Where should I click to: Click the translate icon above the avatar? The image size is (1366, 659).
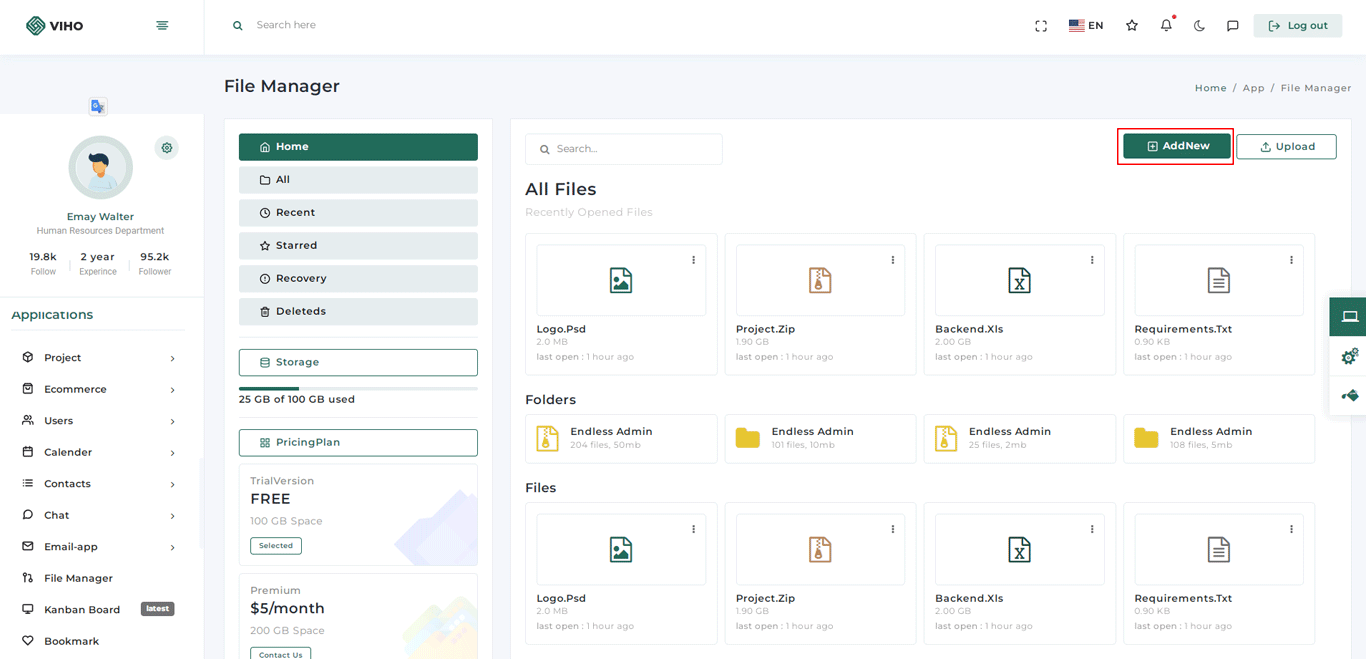click(98, 107)
